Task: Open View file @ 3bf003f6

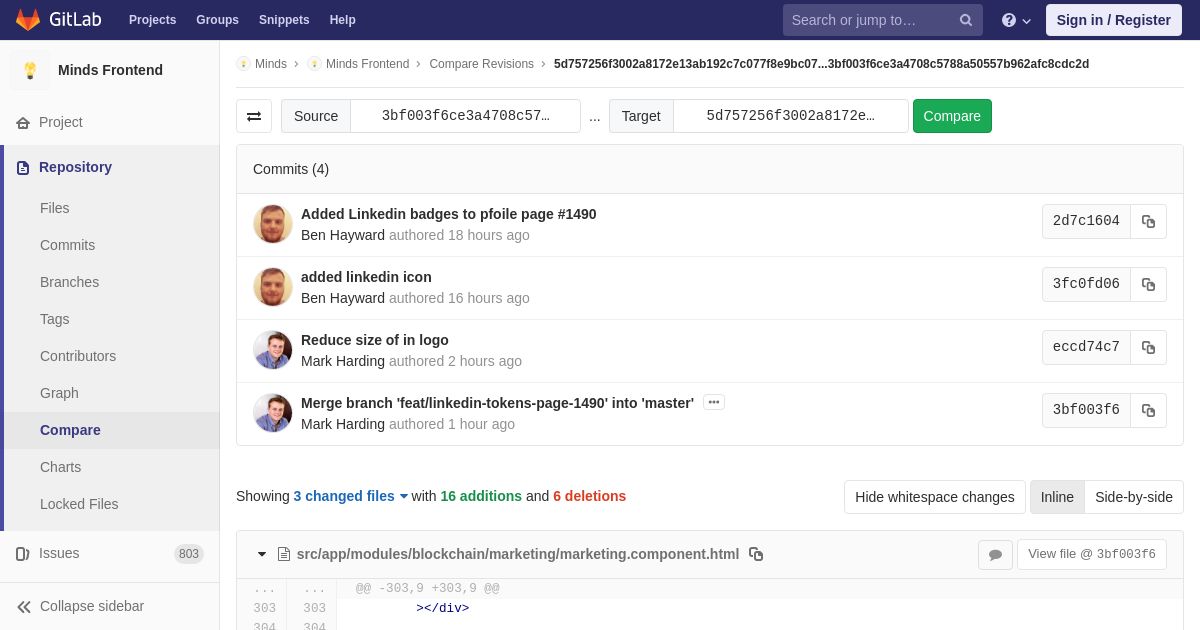Action: [x=1092, y=555]
